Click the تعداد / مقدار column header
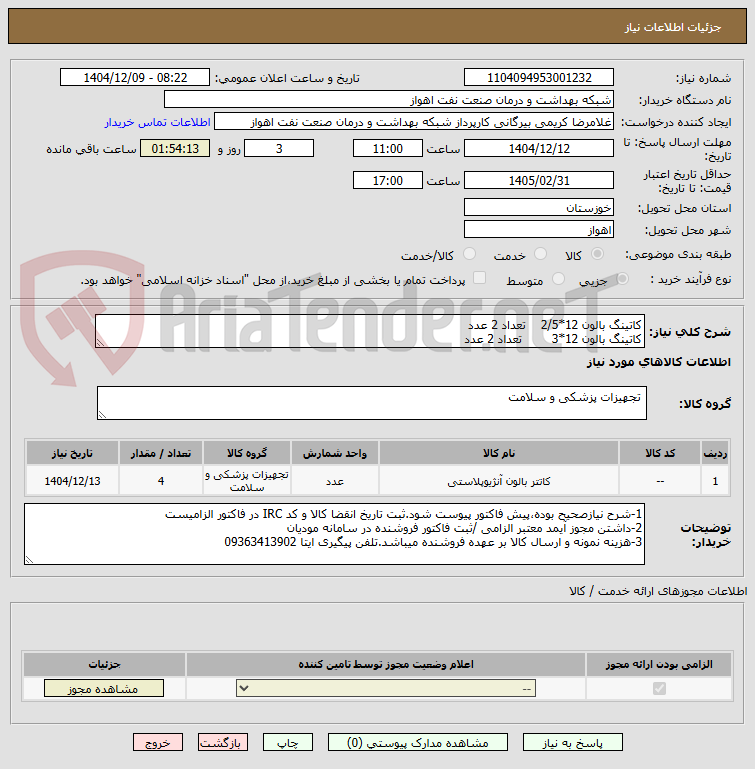 click(161, 453)
